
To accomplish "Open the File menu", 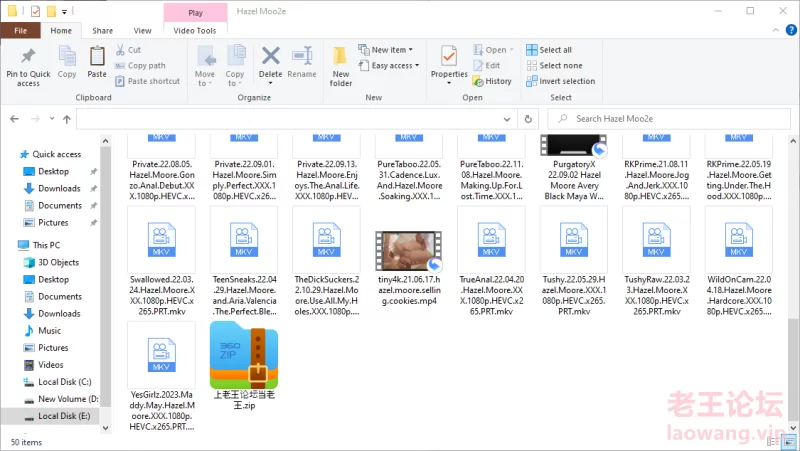I will point(20,31).
